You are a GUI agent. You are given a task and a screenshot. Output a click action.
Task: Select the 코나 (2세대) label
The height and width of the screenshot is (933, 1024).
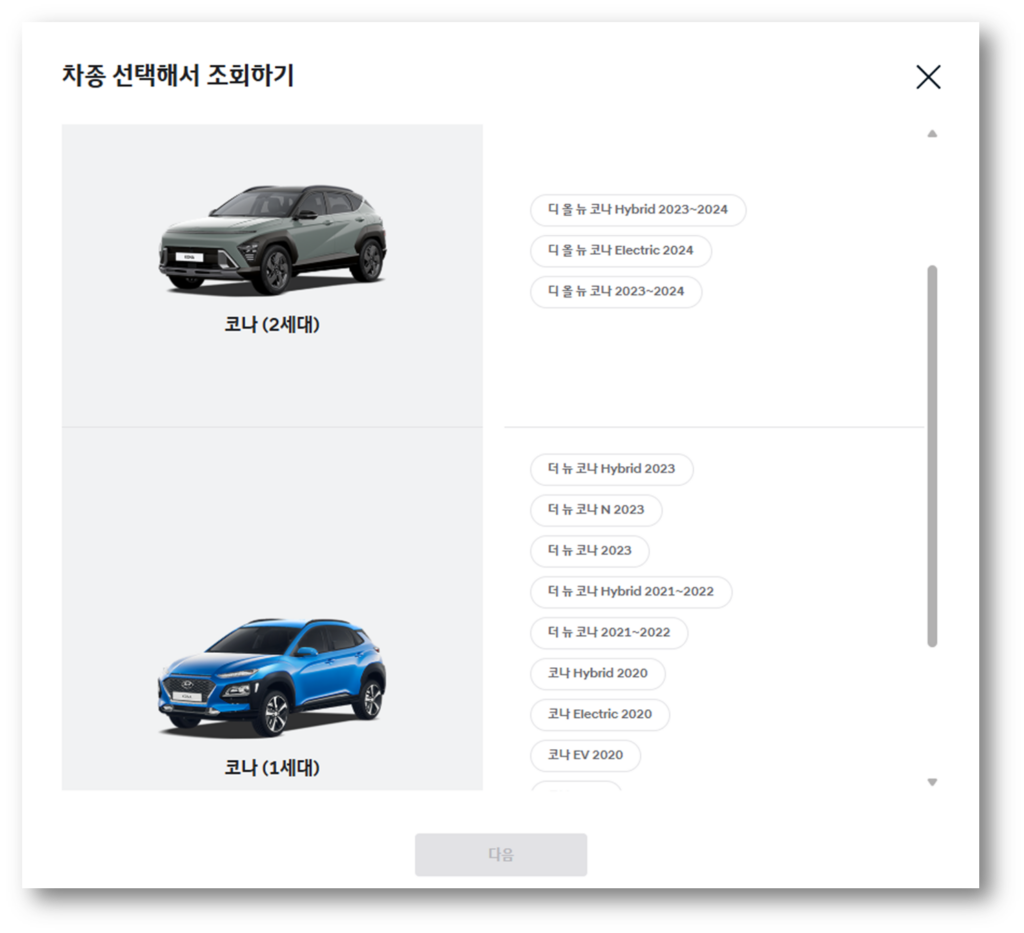(x=272, y=323)
